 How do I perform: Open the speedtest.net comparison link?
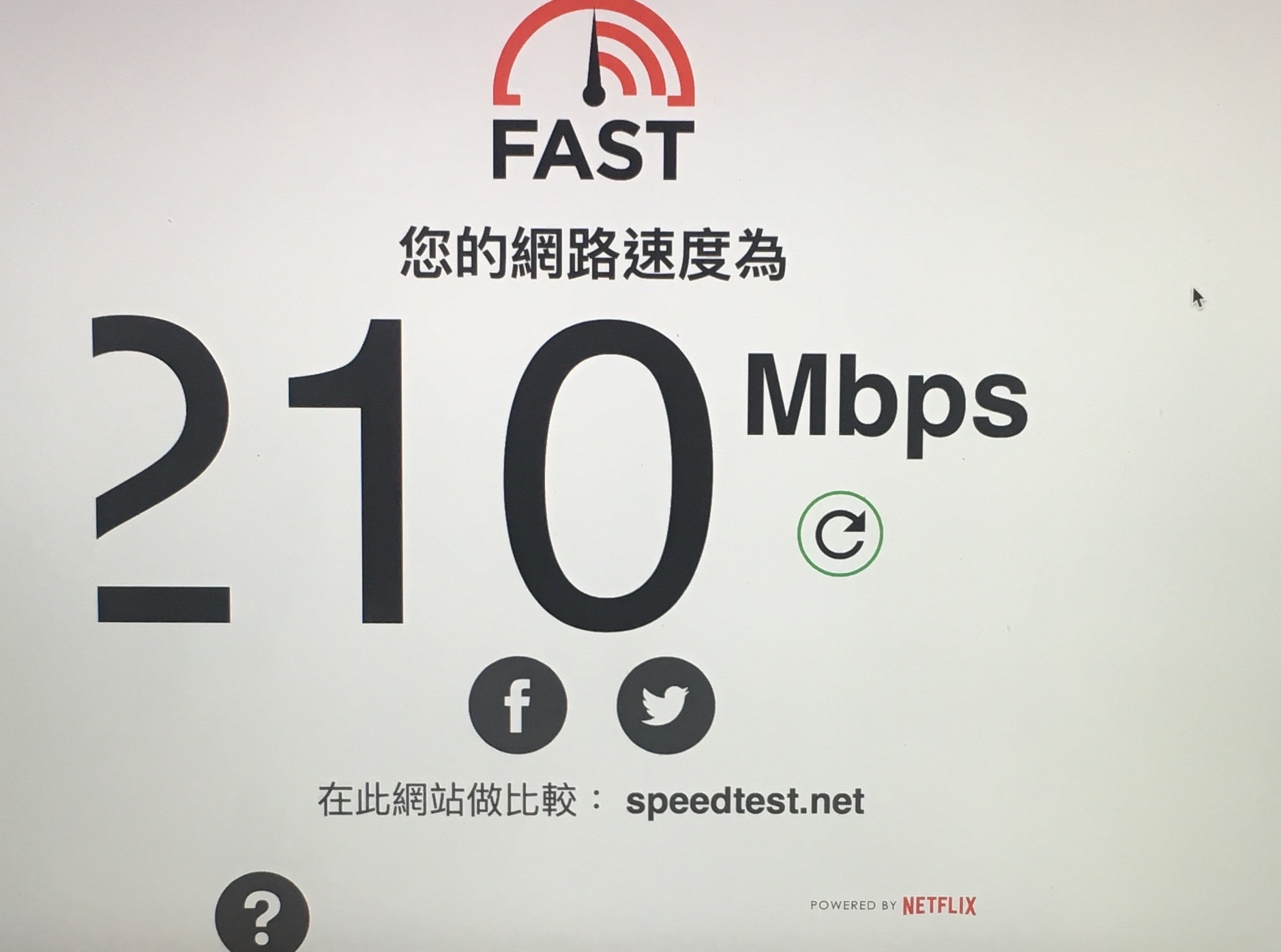744,801
